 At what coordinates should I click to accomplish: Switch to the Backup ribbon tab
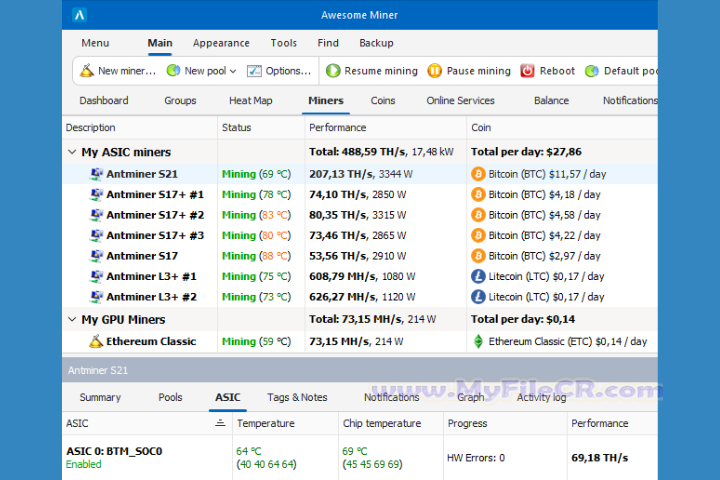[x=376, y=43]
